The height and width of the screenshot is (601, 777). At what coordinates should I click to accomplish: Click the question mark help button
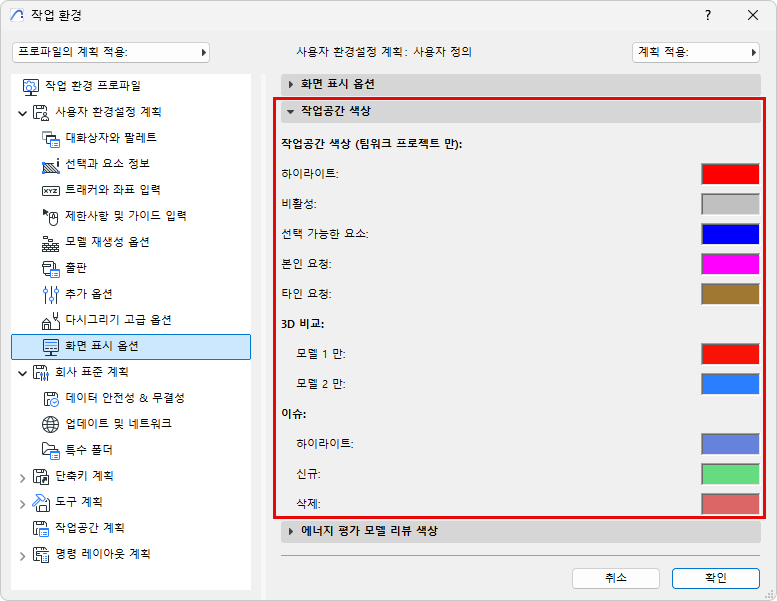(708, 15)
